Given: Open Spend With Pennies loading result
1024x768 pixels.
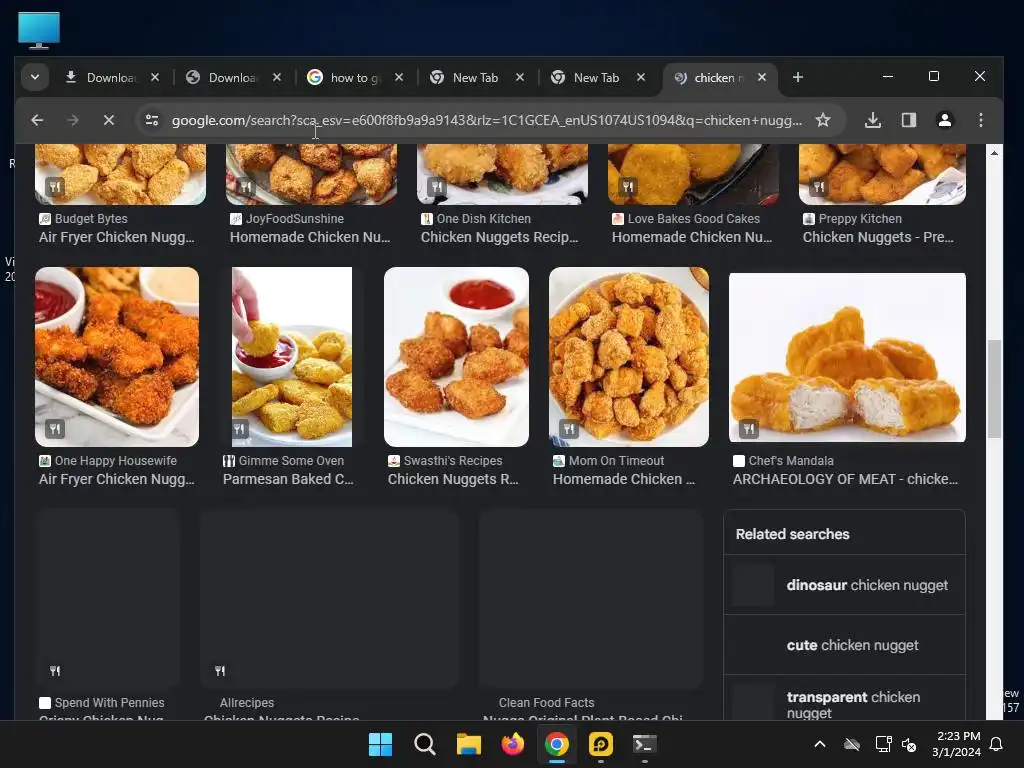Looking at the screenshot, I should 108,598.
